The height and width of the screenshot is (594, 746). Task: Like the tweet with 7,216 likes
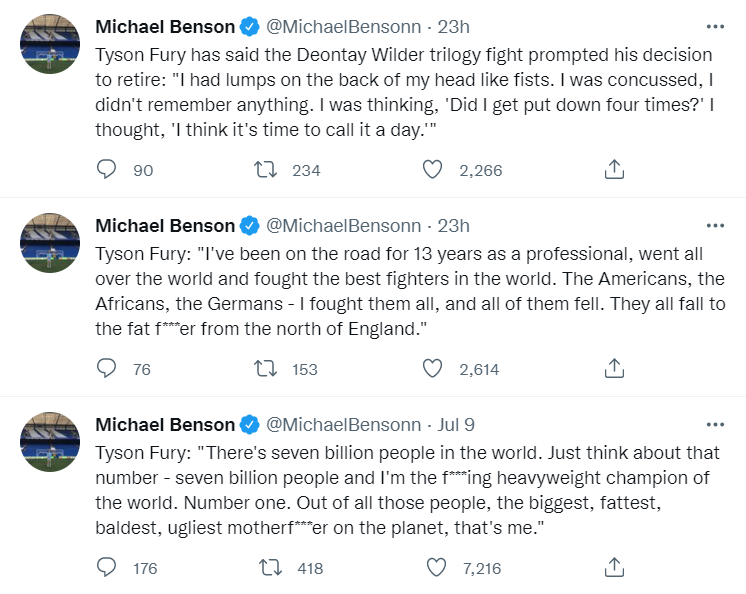pyautogui.click(x=436, y=568)
